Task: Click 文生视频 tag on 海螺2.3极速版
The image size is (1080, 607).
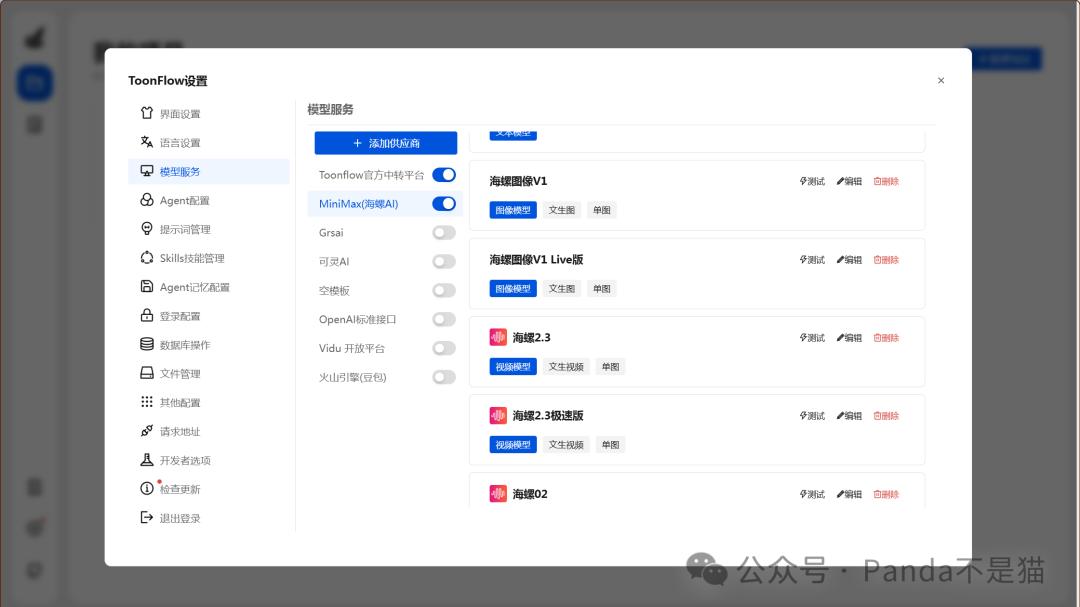Action: [x=566, y=444]
